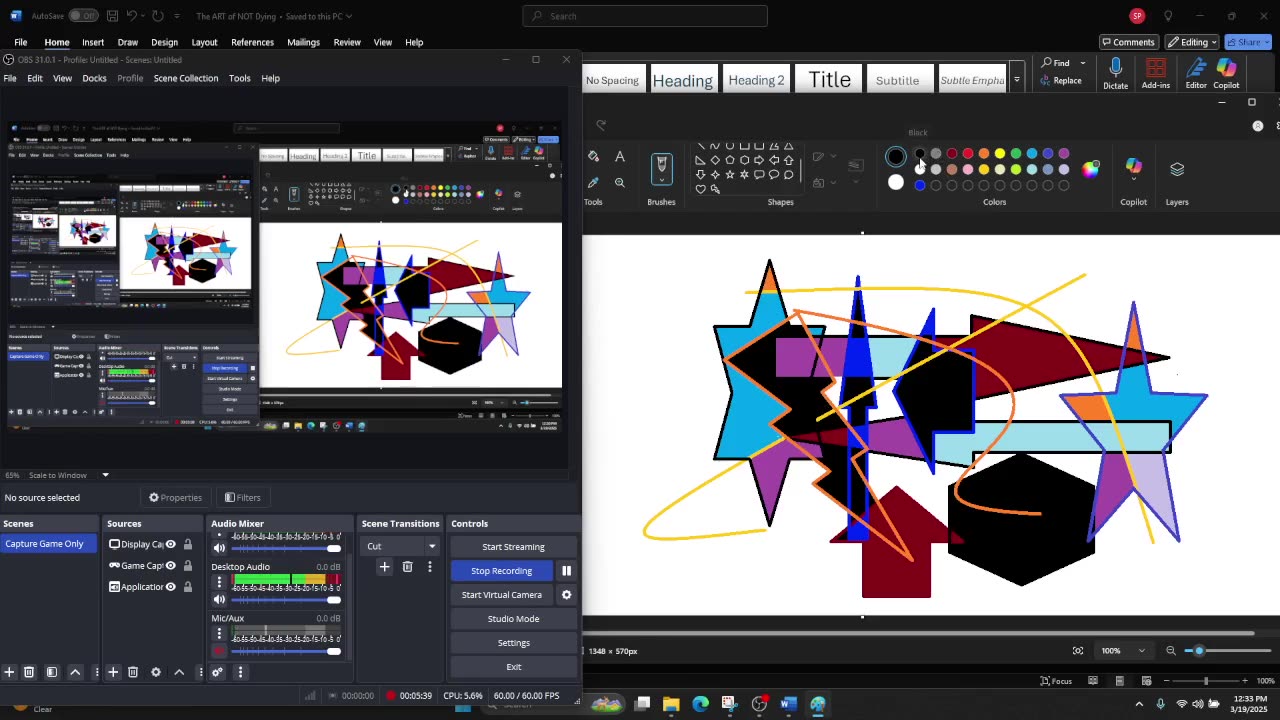This screenshot has width=1280, height=720.
Task: Switch to Word from the taskbar
Action: point(788,704)
